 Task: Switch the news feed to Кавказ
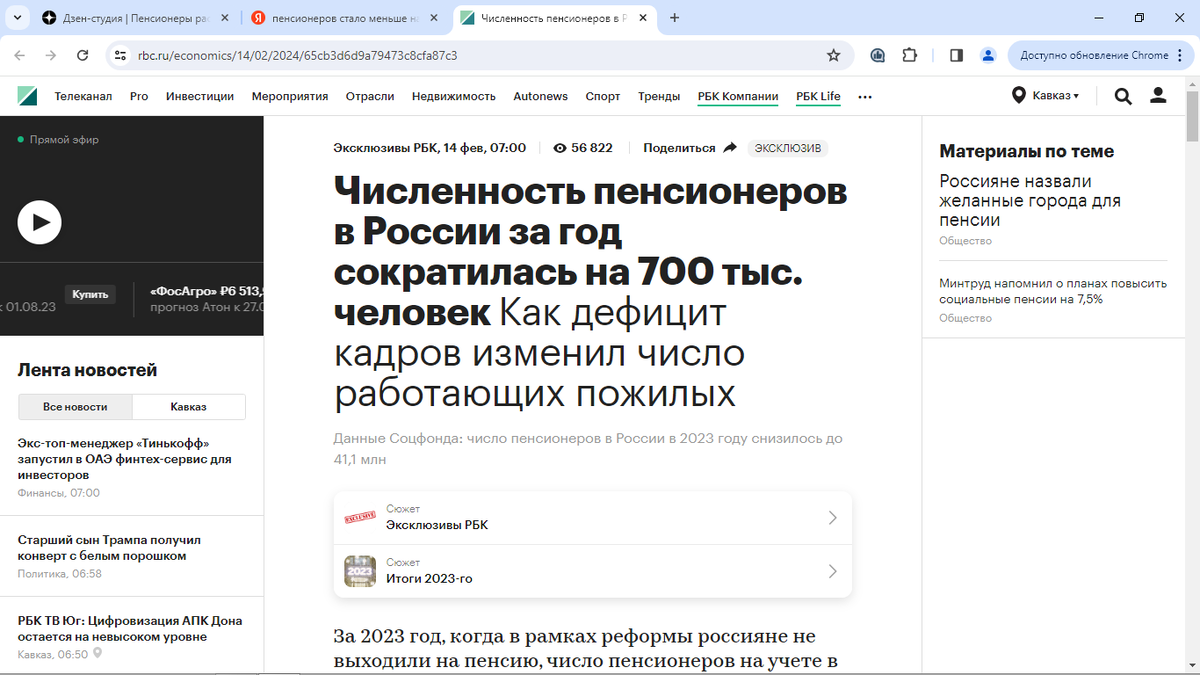(188, 406)
